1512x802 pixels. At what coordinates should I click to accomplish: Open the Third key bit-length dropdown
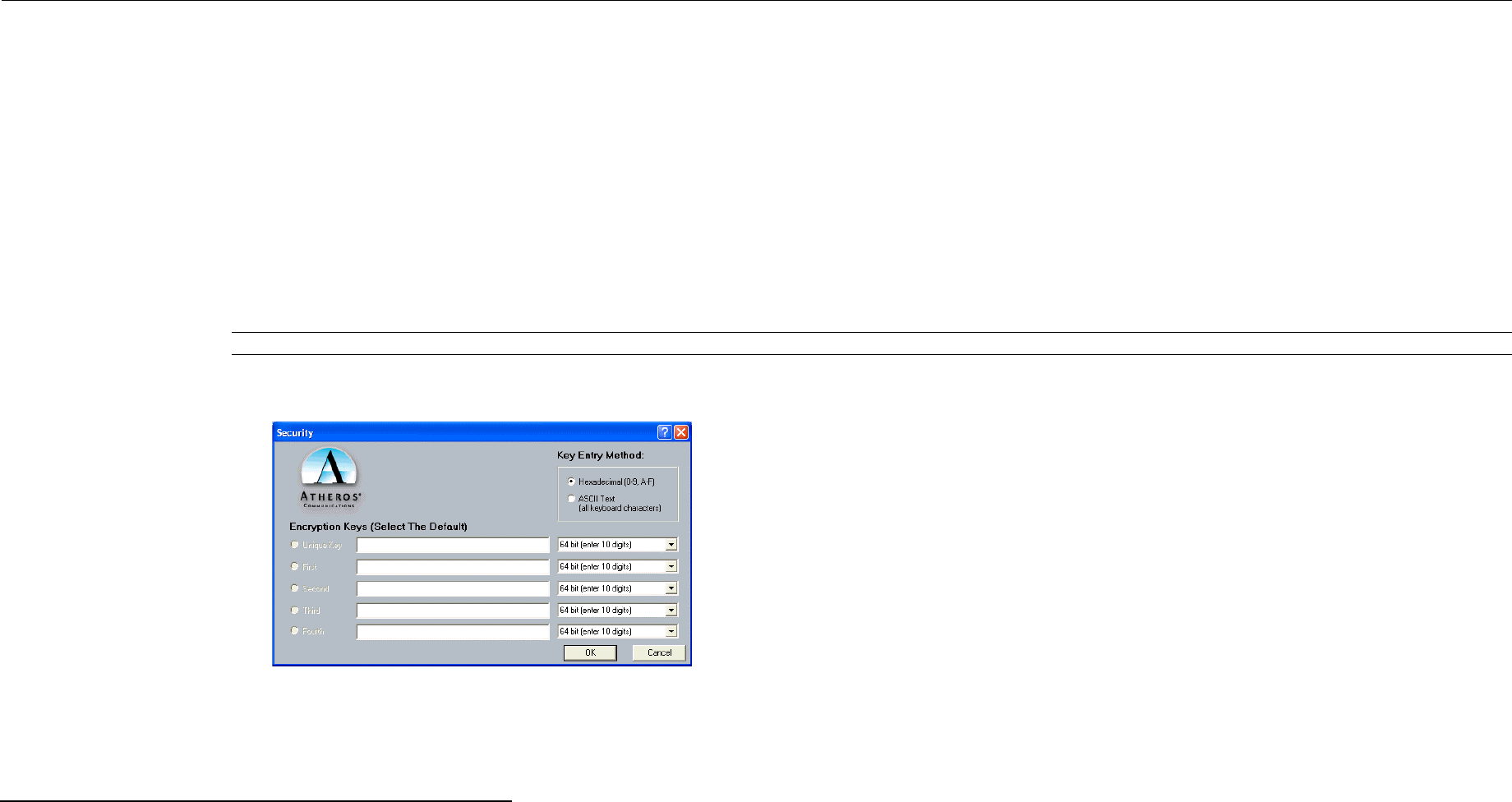(671, 611)
